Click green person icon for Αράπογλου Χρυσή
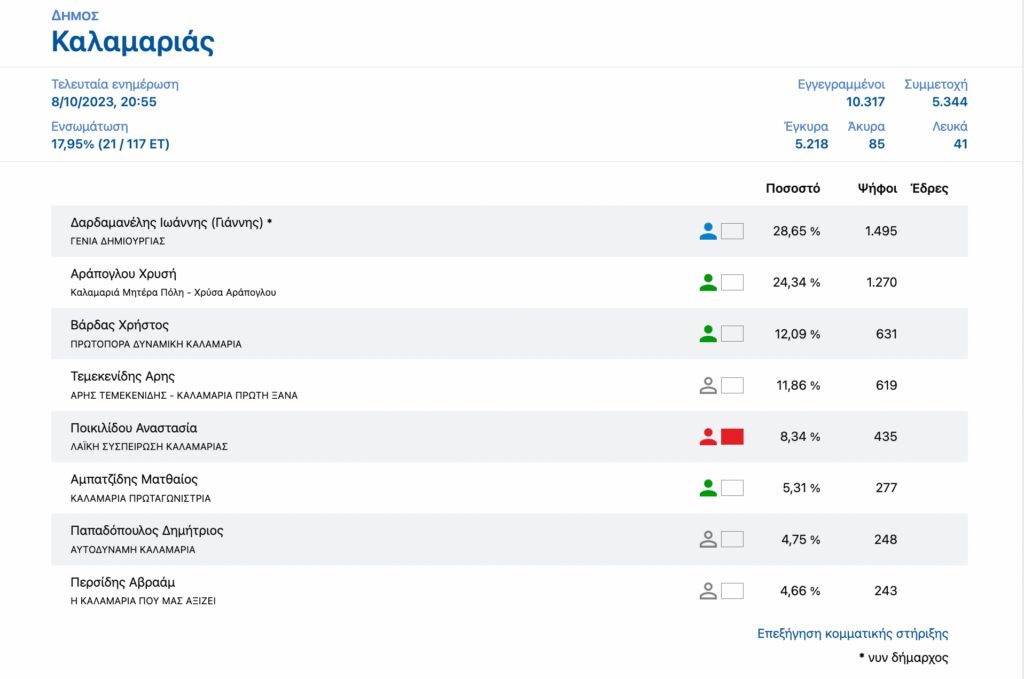Viewport: 1024px width, 679px height. [708, 283]
